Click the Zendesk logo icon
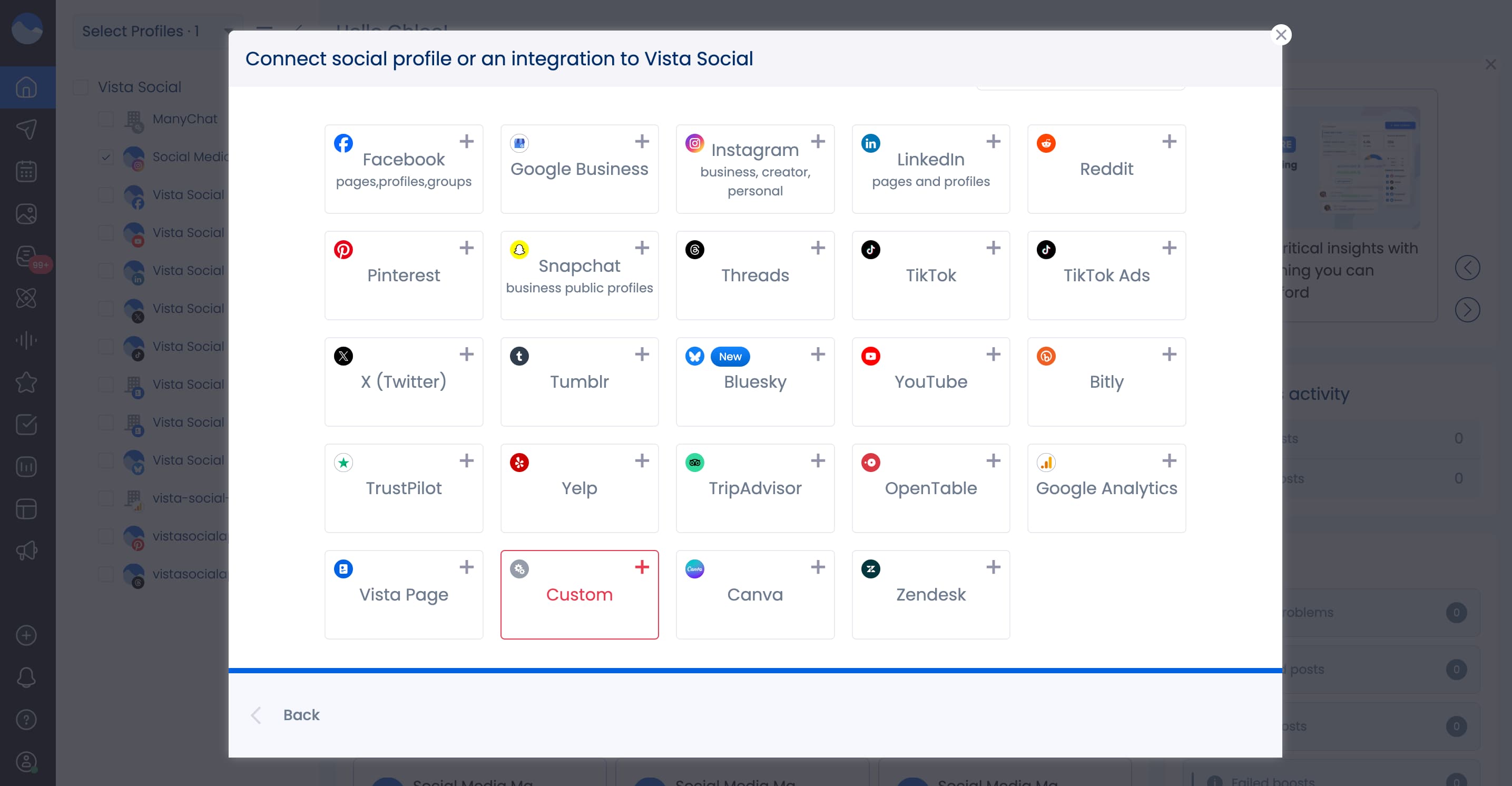This screenshot has height=786, width=1512. point(870,569)
